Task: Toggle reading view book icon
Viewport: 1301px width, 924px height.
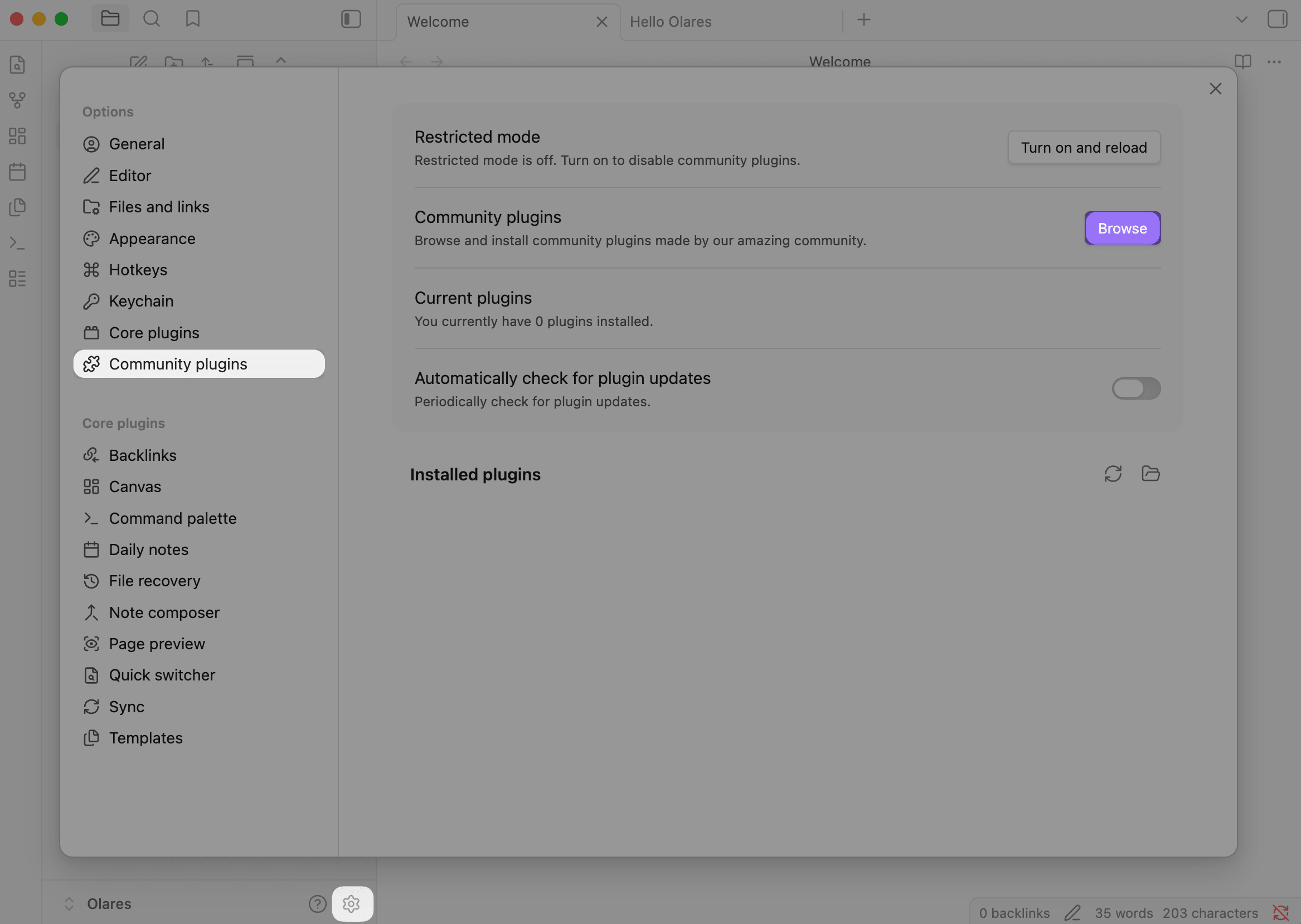Action: point(1243,61)
